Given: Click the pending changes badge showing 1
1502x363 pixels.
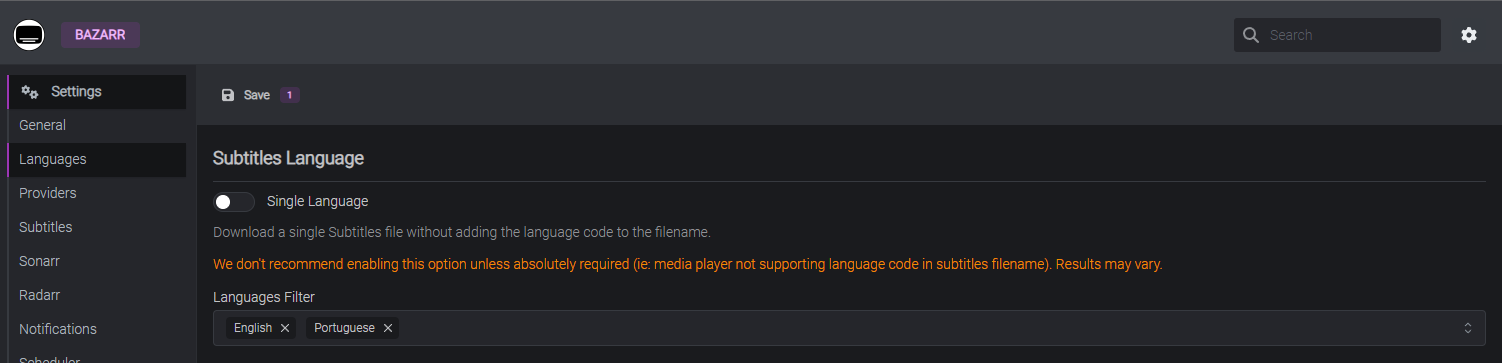Looking at the screenshot, I should pos(290,95).
